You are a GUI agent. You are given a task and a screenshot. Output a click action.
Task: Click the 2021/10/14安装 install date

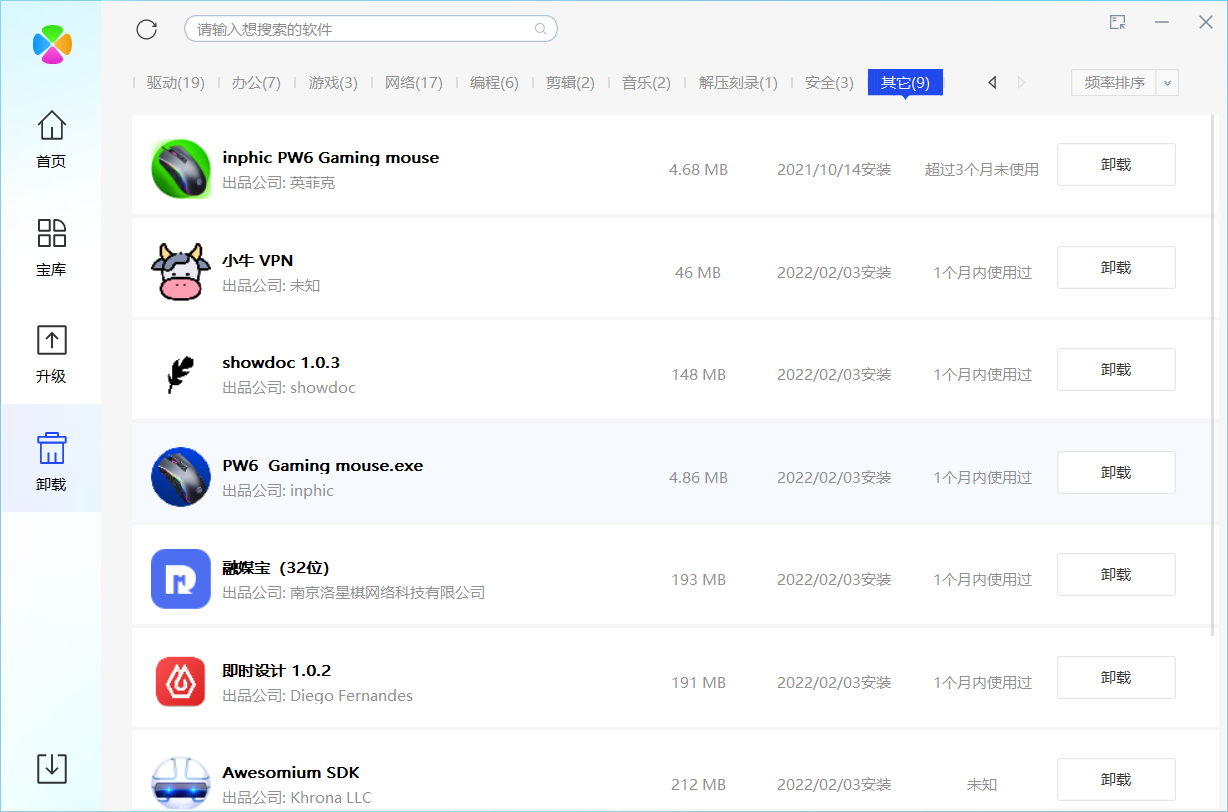pyautogui.click(x=834, y=170)
